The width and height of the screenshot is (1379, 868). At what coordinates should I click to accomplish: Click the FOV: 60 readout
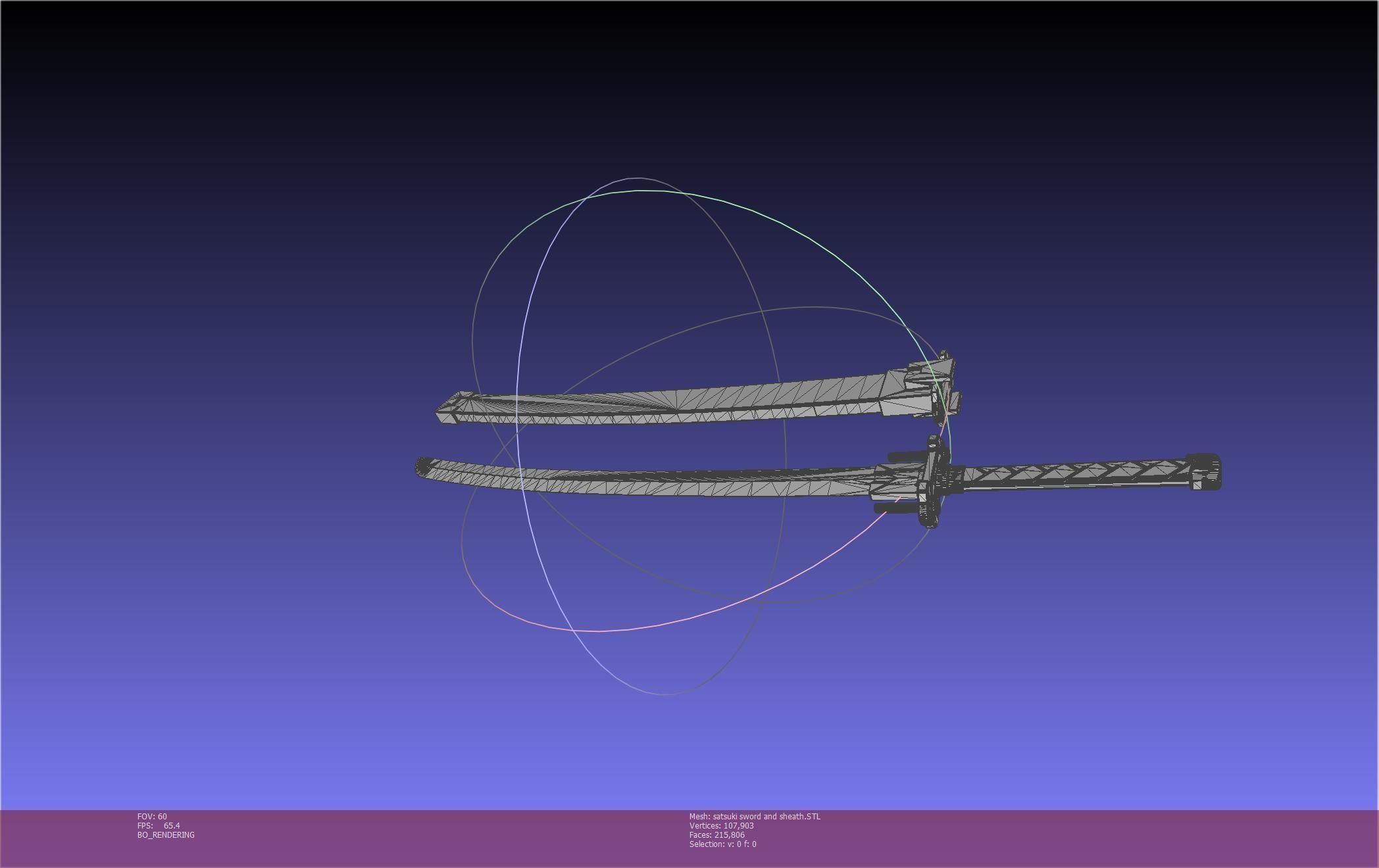coord(152,817)
